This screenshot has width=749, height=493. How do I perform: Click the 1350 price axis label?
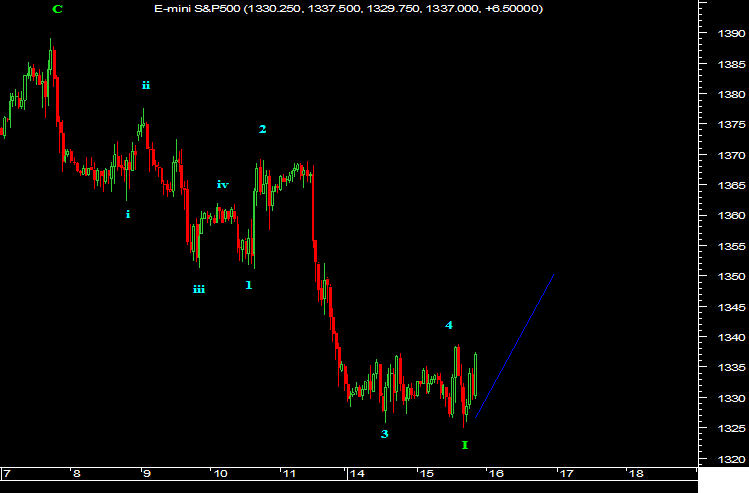click(731, 277)
